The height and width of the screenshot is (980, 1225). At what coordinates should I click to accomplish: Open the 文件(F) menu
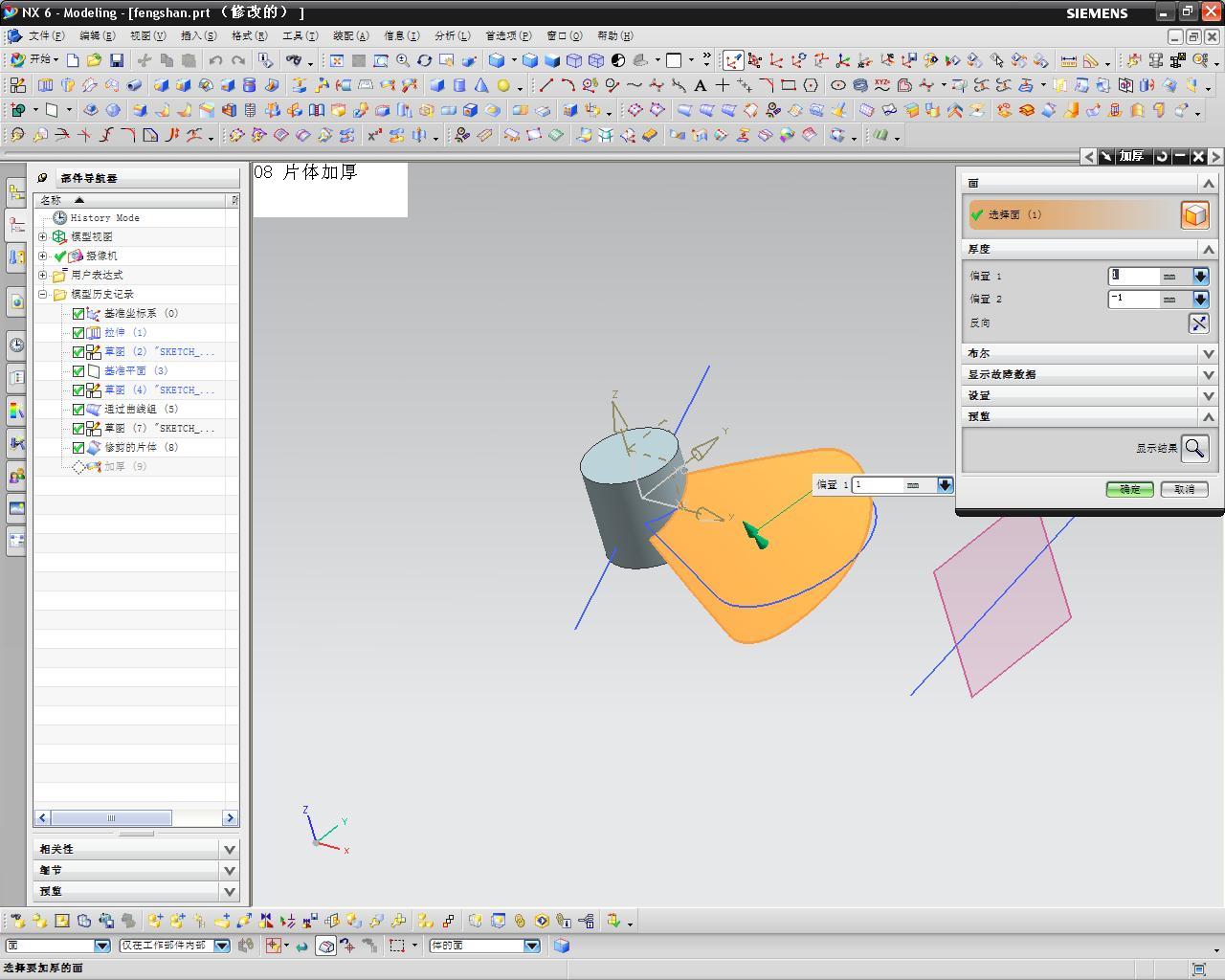coord(46,35)
